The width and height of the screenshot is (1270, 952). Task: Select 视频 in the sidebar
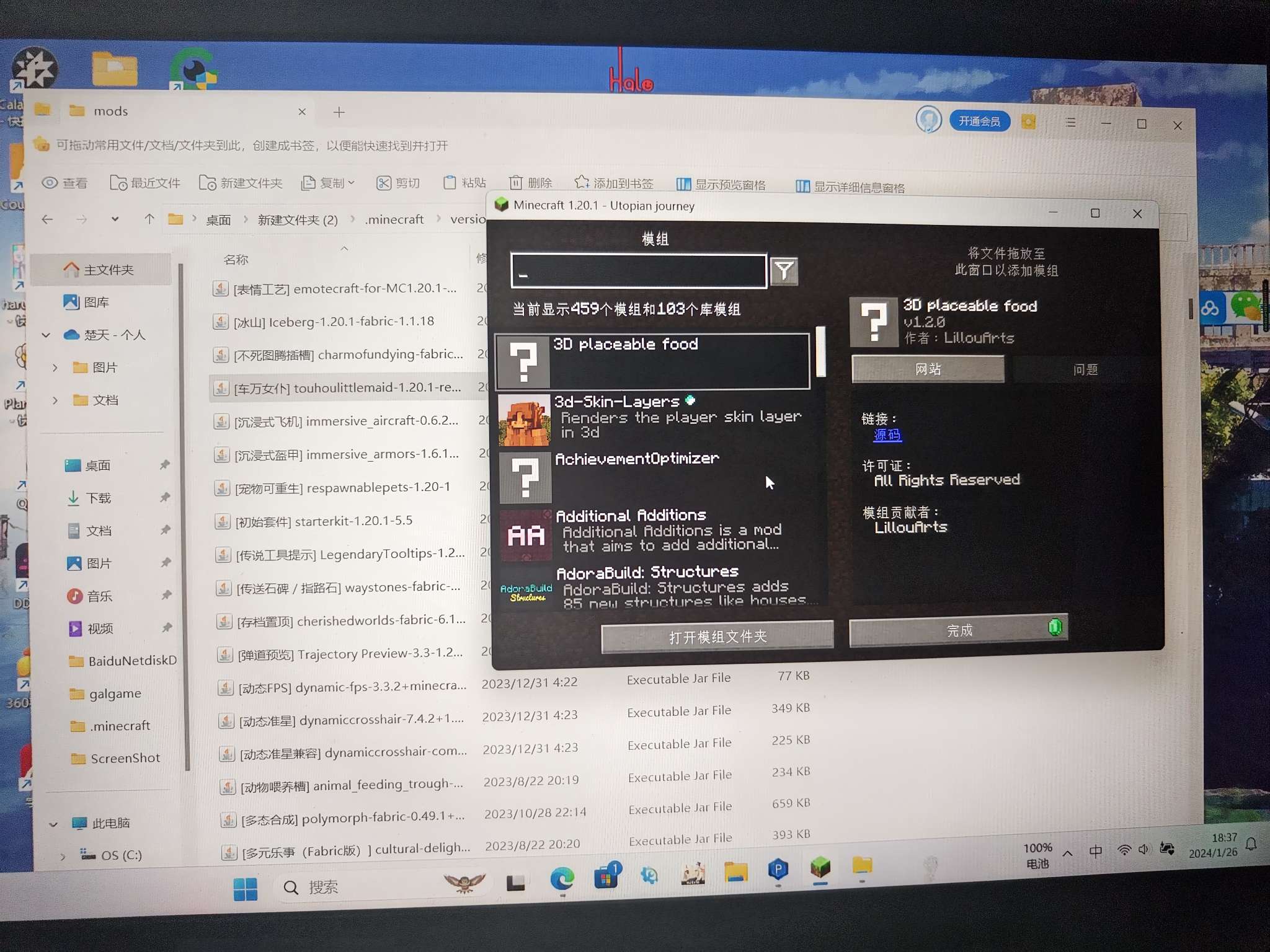click(91, 628)
